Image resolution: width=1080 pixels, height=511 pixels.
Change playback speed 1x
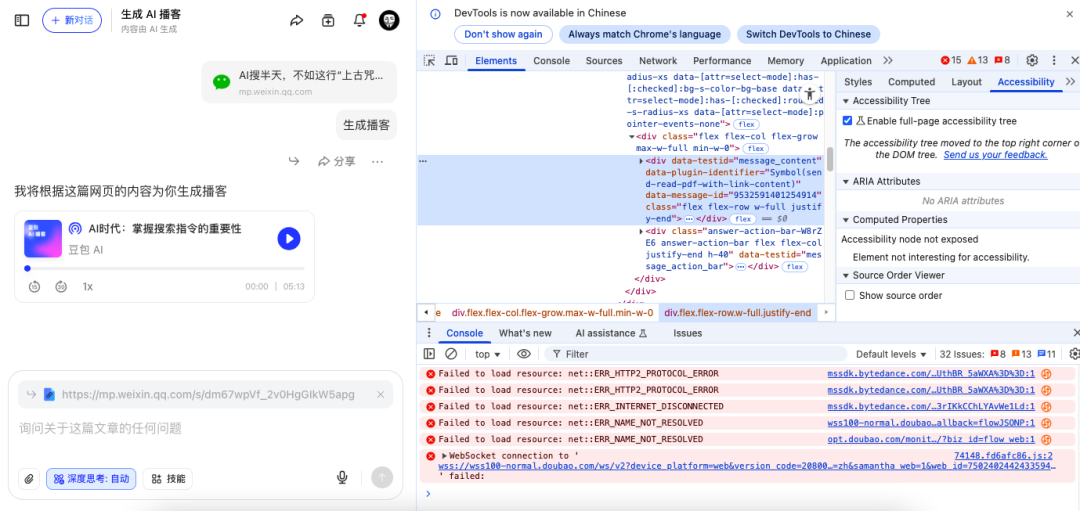coord(87,286)
